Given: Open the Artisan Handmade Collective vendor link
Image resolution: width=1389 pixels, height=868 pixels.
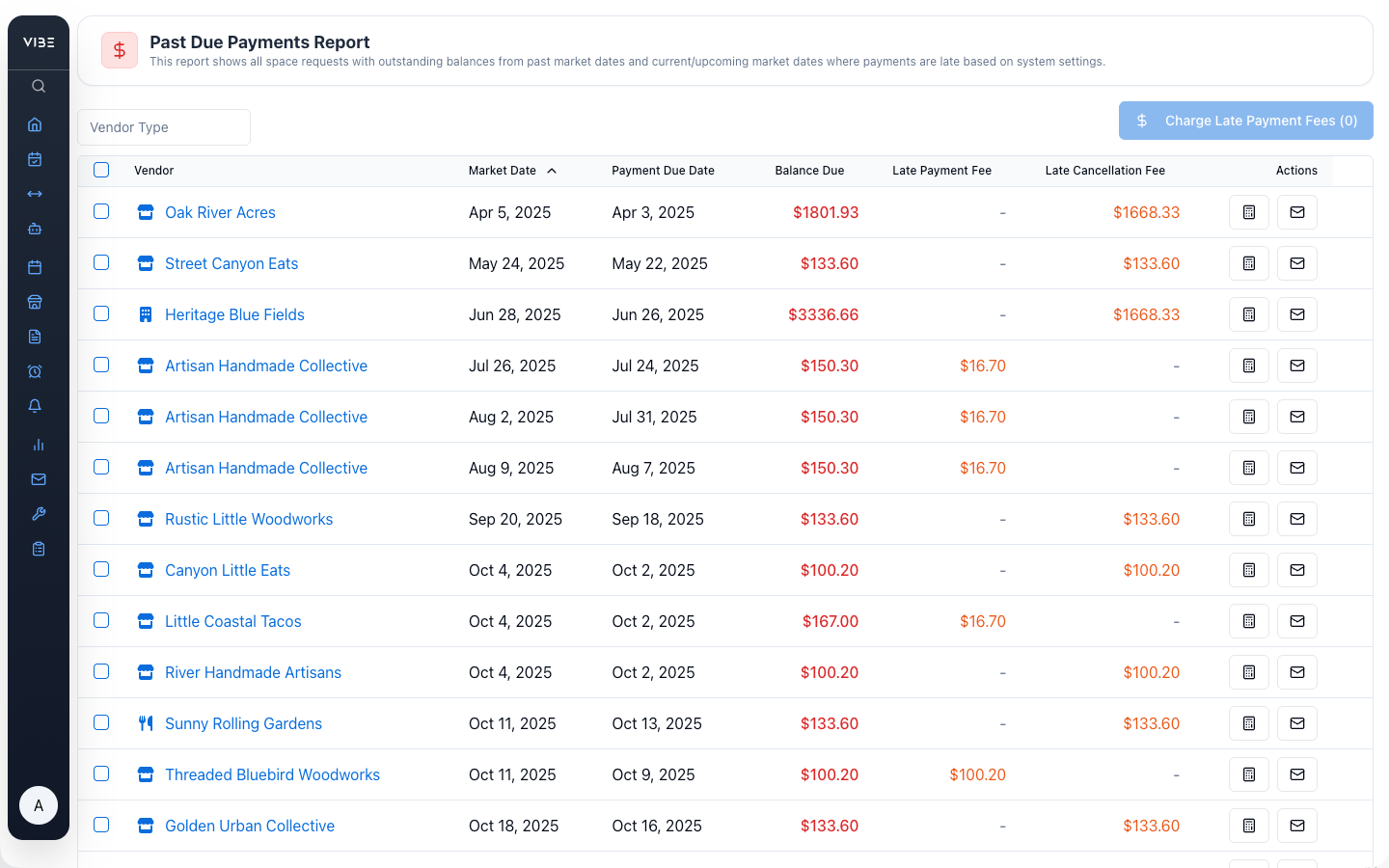Looking at the screenshot, I should pyautogui.click(x=265, y=366).
